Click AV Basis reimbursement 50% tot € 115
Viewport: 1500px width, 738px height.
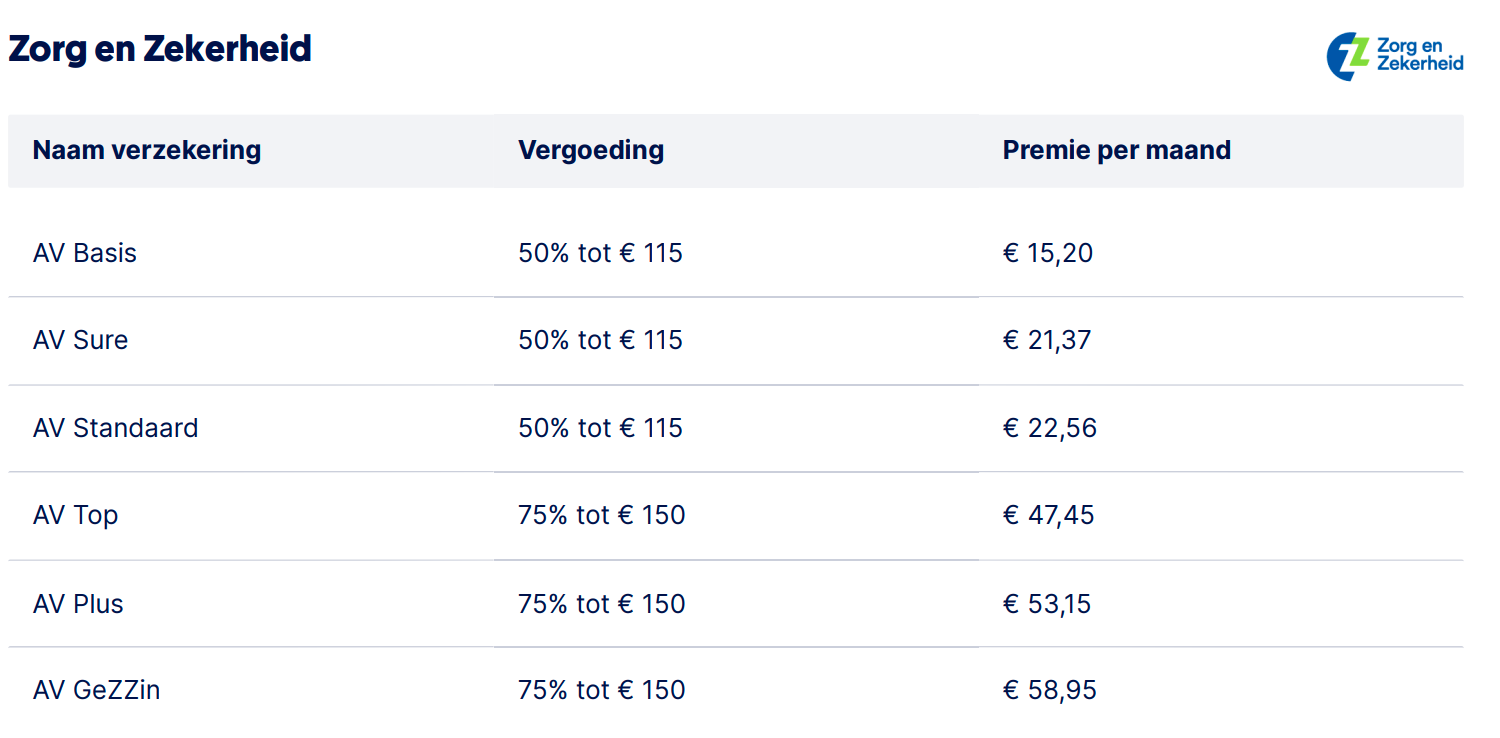[600, 253]
